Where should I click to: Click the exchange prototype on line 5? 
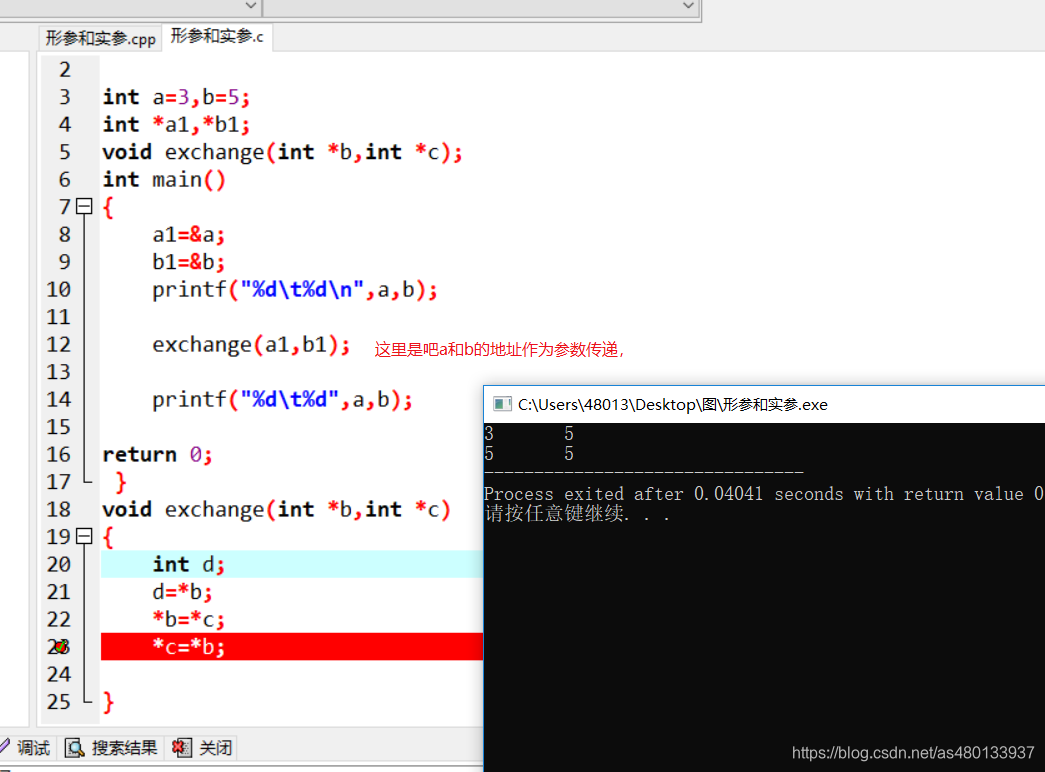283,153
